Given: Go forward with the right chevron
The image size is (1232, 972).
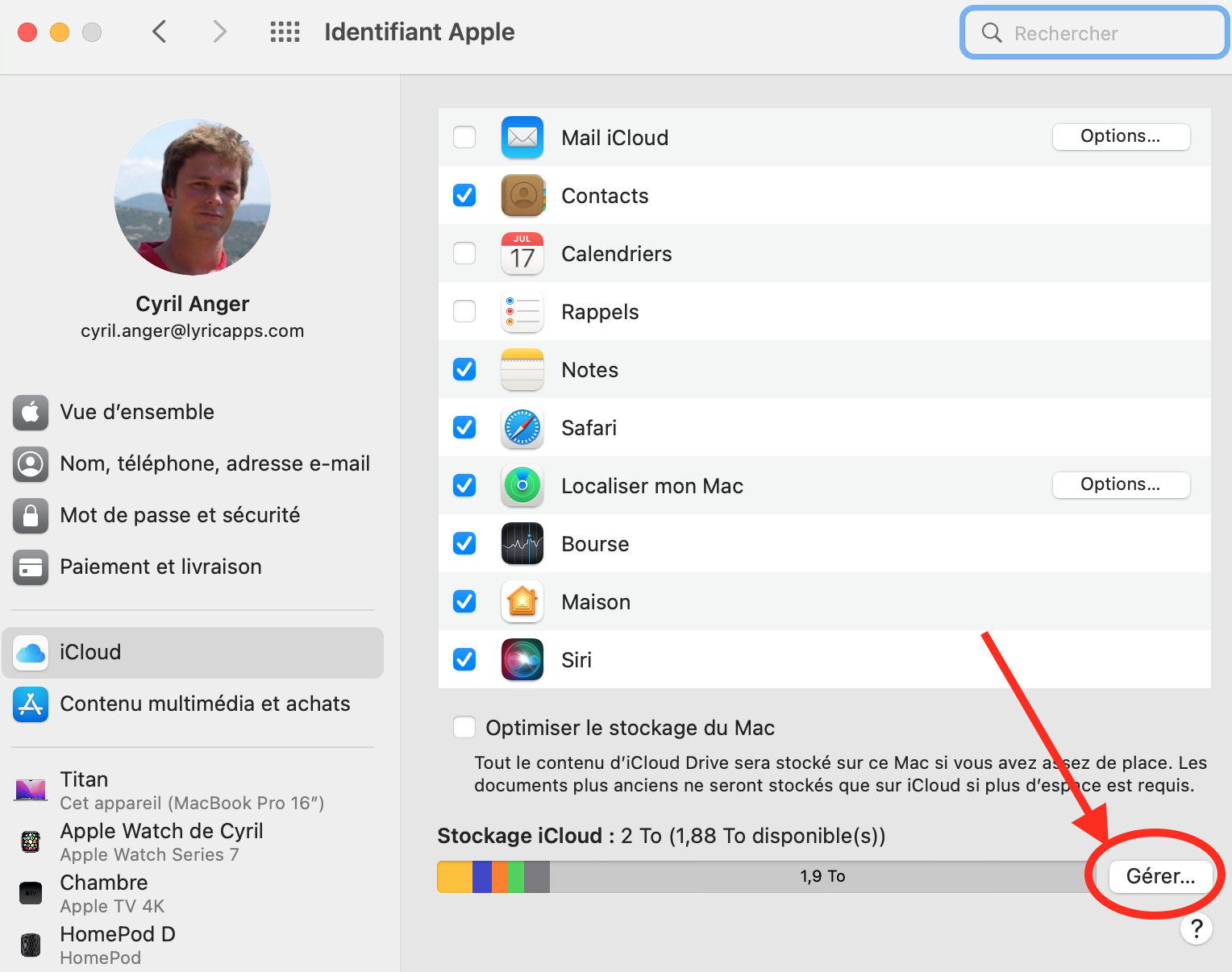Looking at the screenshot, I should point(219,32).
